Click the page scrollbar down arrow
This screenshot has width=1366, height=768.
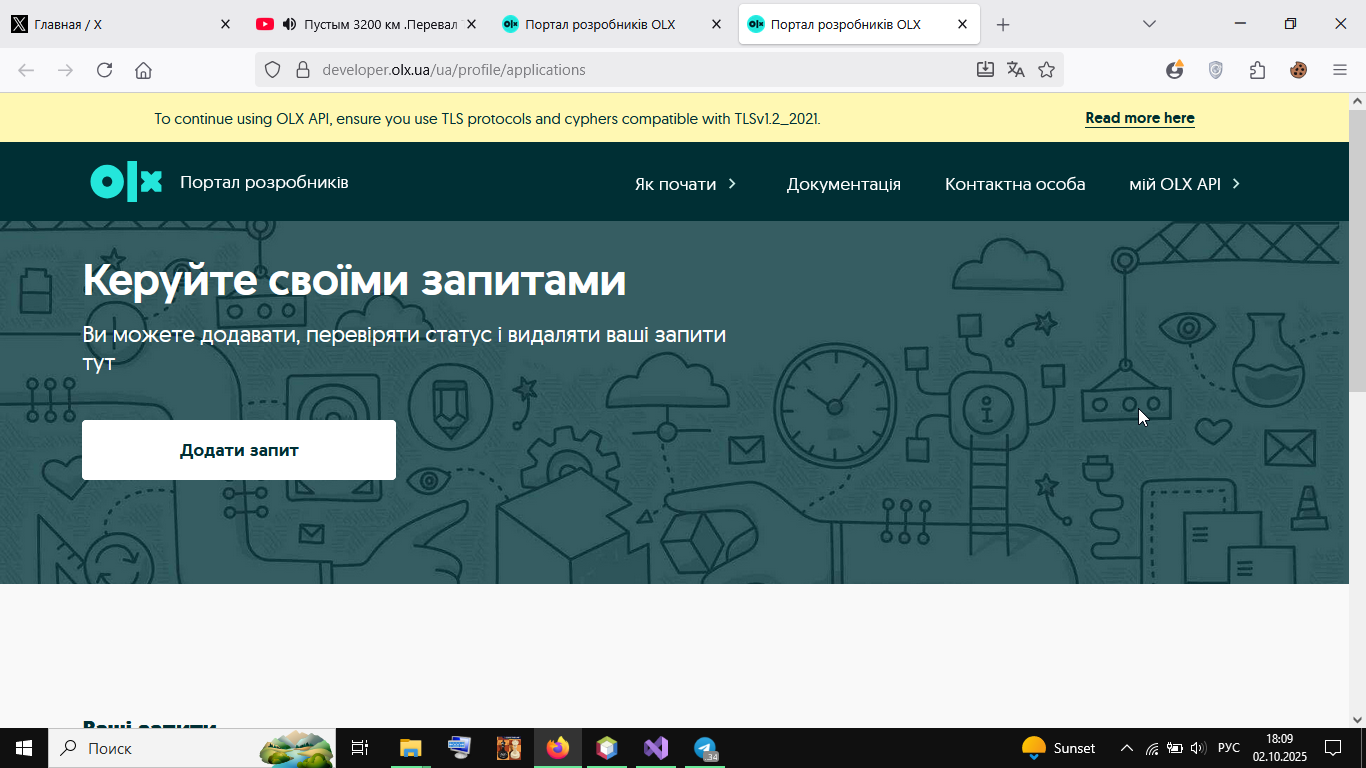(1357, 718)
